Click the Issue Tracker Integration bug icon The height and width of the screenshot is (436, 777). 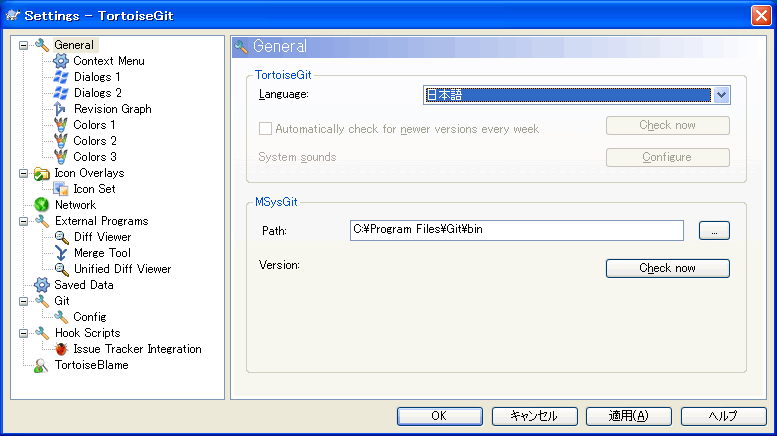[x=60, y=349]
